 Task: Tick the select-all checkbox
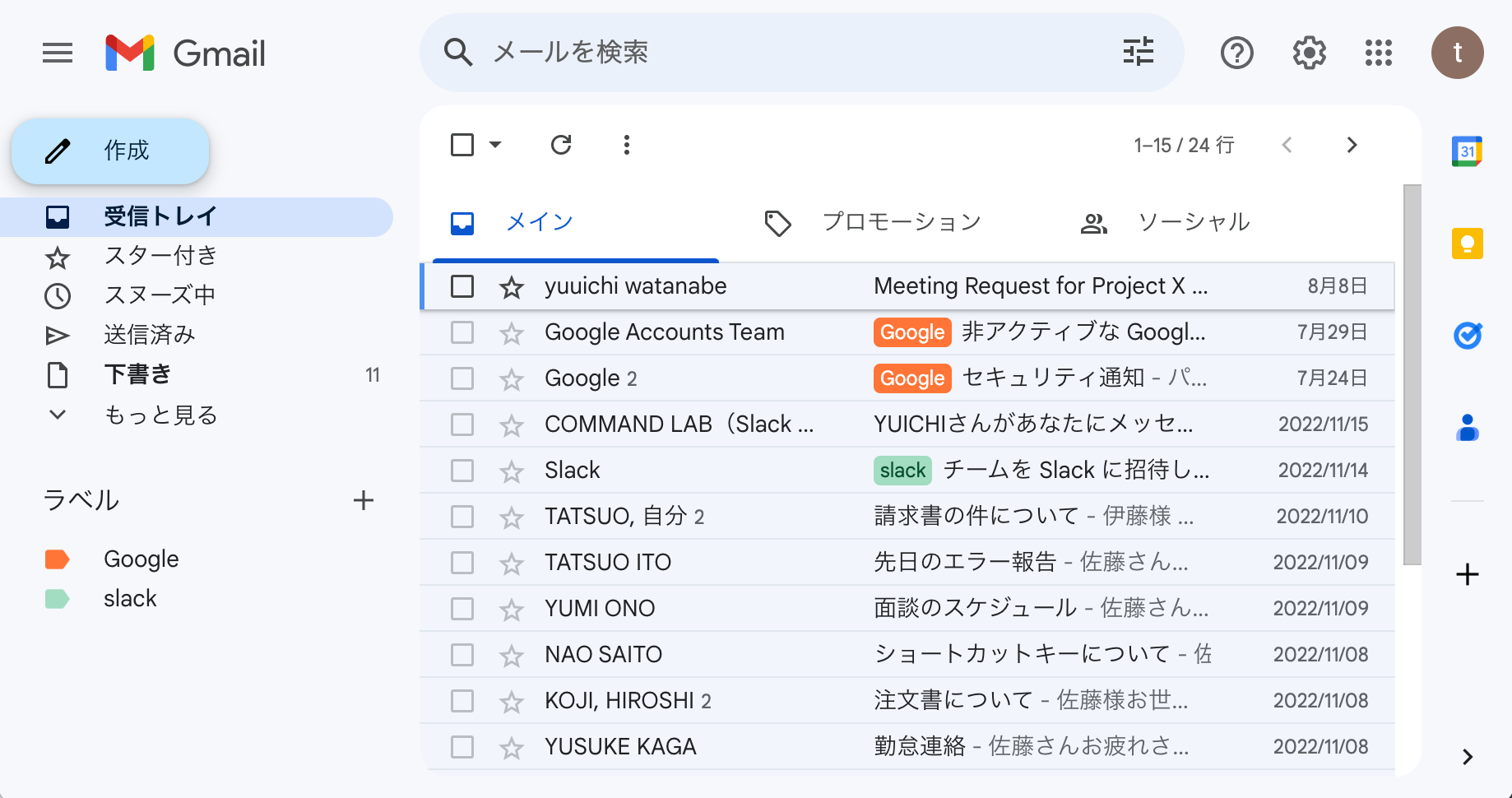(x=462, y=145)
